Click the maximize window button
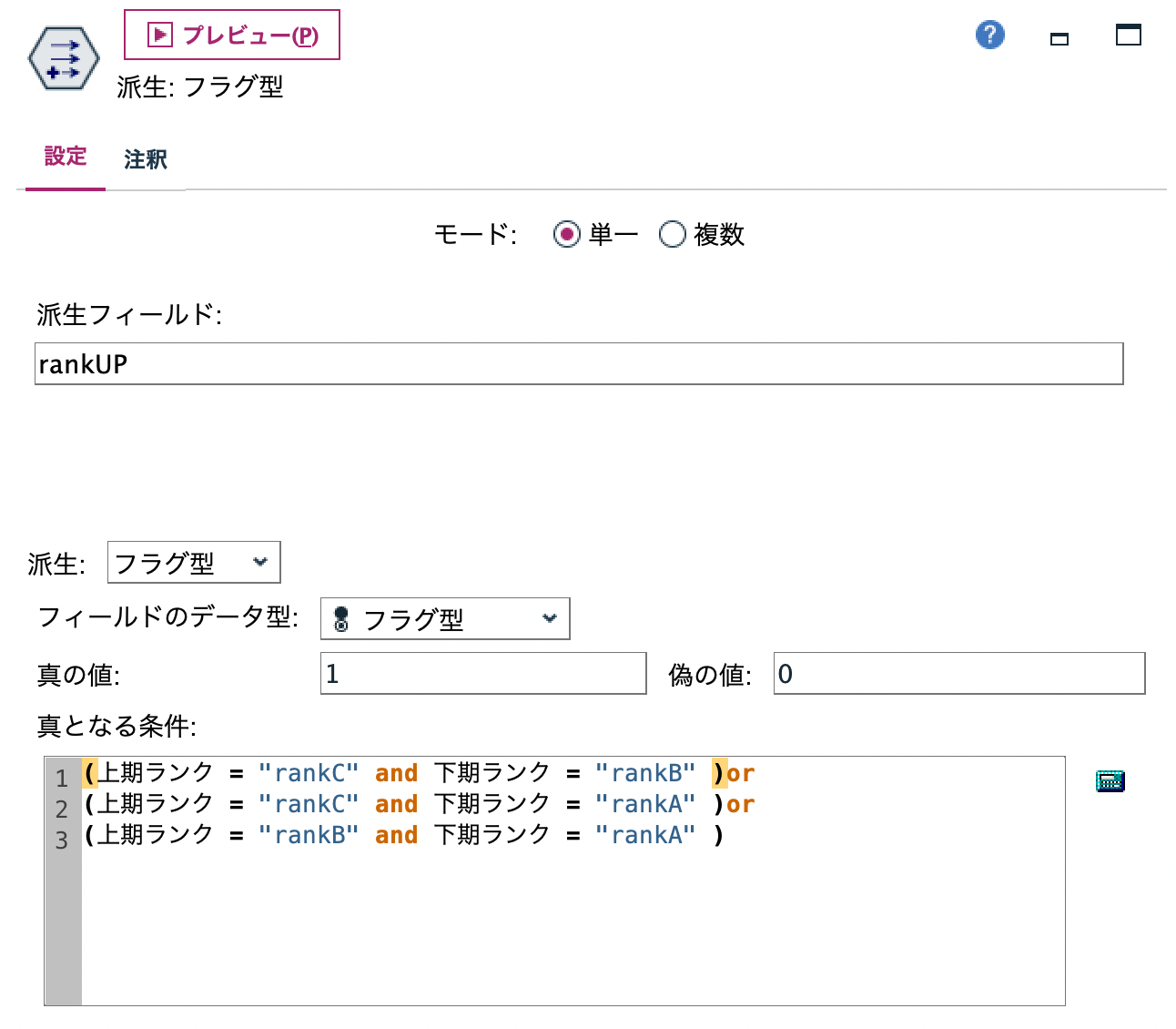This screenshot has width=1176, height=1029. tap(1128, 35)
